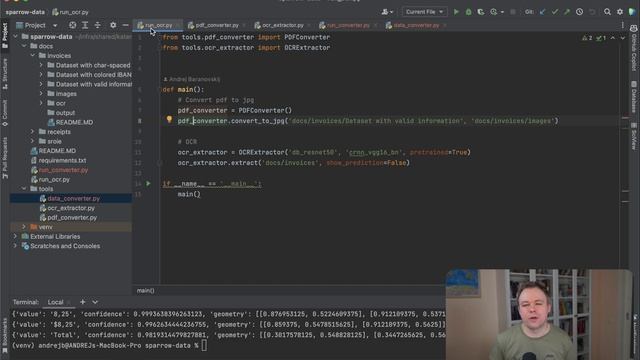Open the Structure tool window
The height and width of the screenshot is (360, 640).
click(5, 74)
